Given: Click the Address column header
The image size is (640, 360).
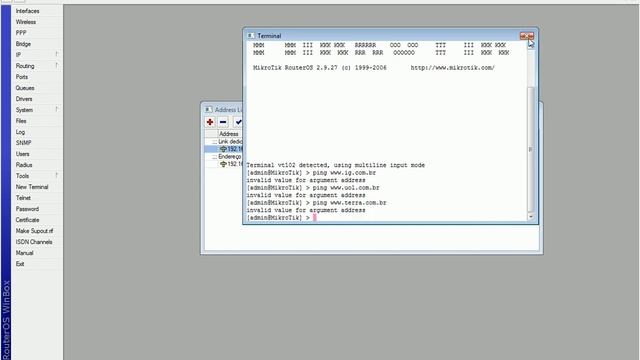Looking at the screenshot, I should (229, 134).
